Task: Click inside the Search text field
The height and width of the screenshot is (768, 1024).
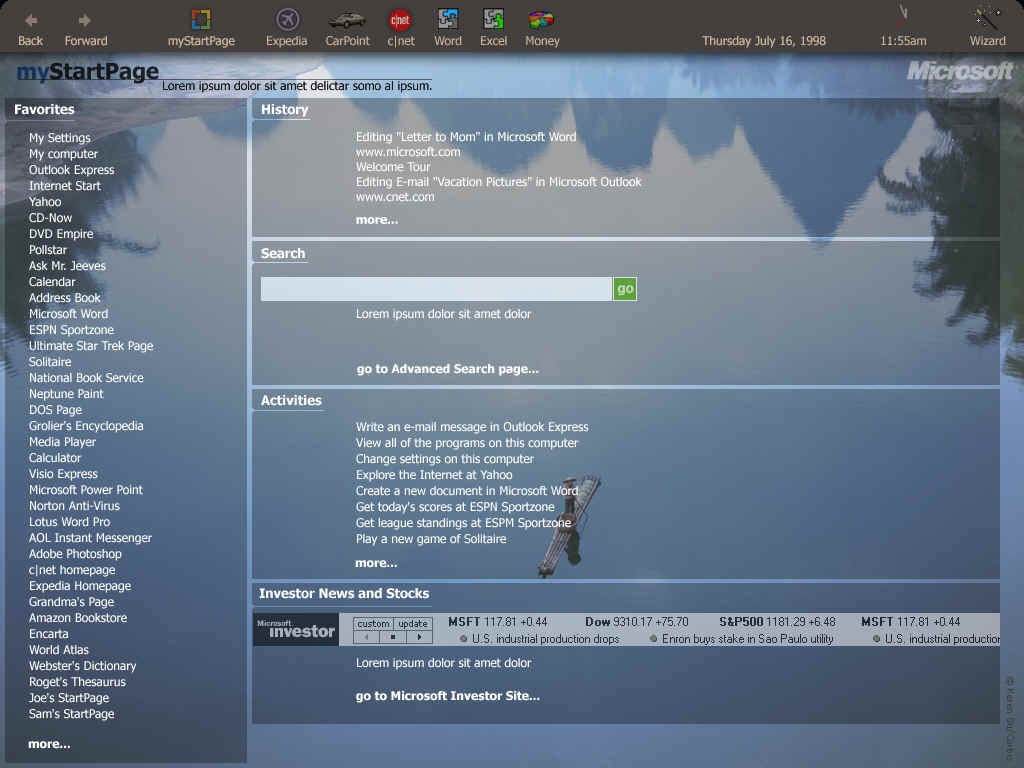Action: tap(436, 289)
